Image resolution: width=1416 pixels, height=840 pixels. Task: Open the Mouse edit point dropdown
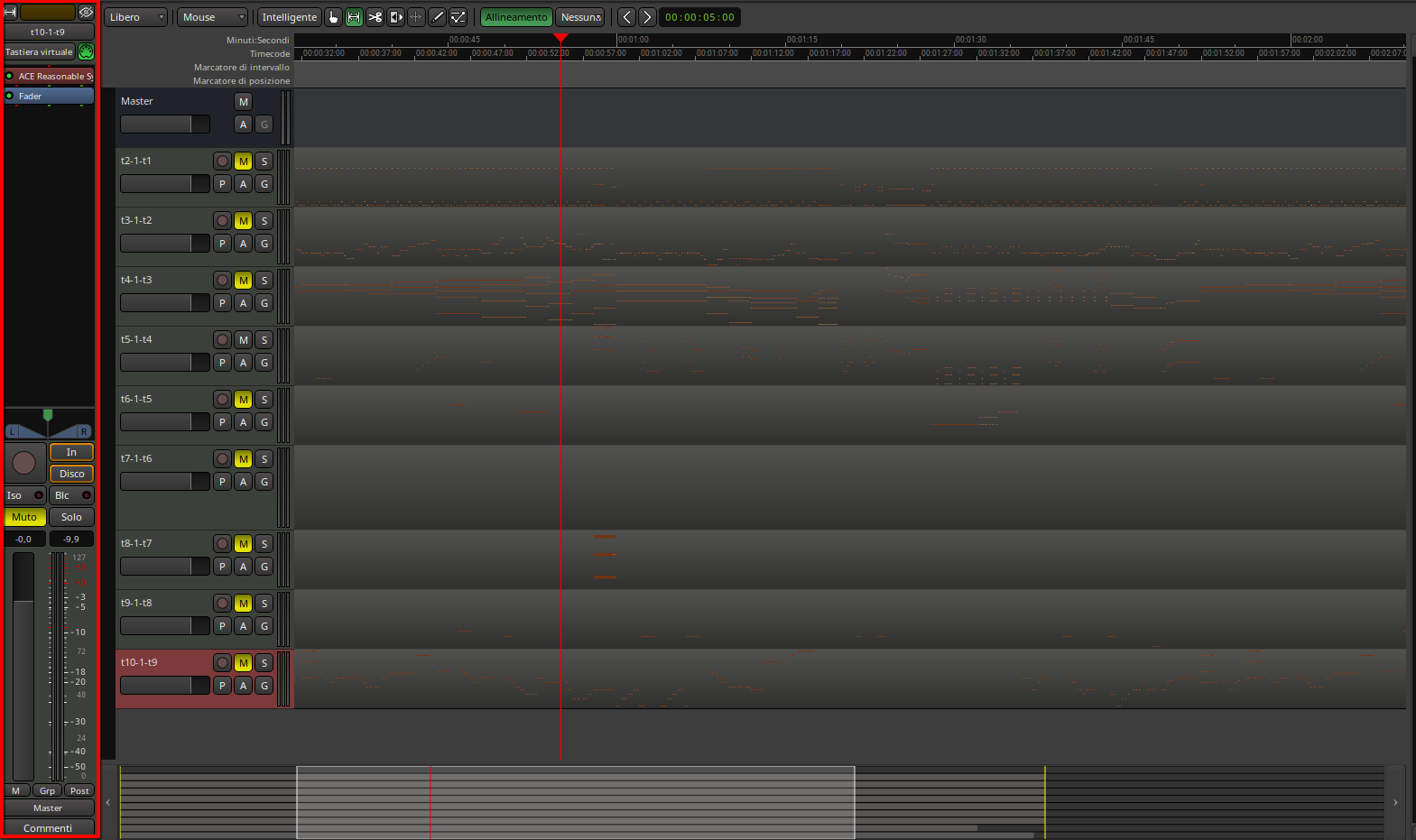tap(213, 17)
